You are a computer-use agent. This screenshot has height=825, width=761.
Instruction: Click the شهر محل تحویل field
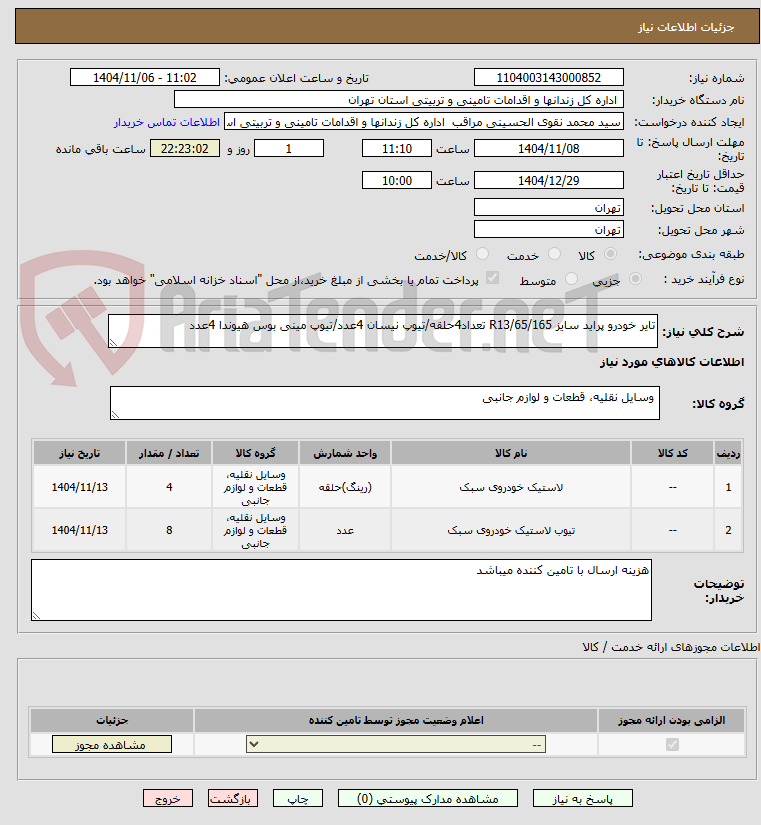(x=548, y=229)
